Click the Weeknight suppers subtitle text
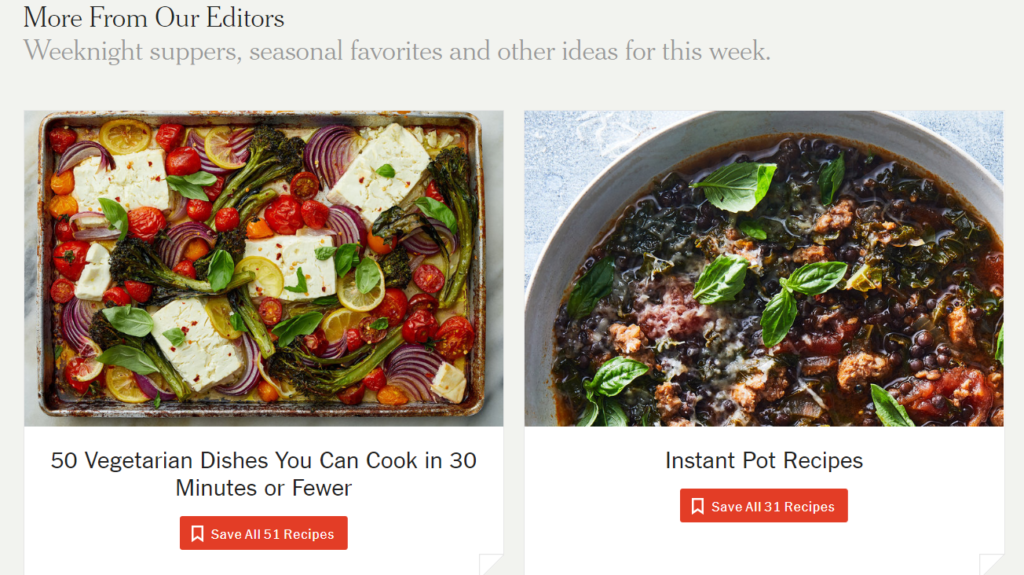 [397, 51]
